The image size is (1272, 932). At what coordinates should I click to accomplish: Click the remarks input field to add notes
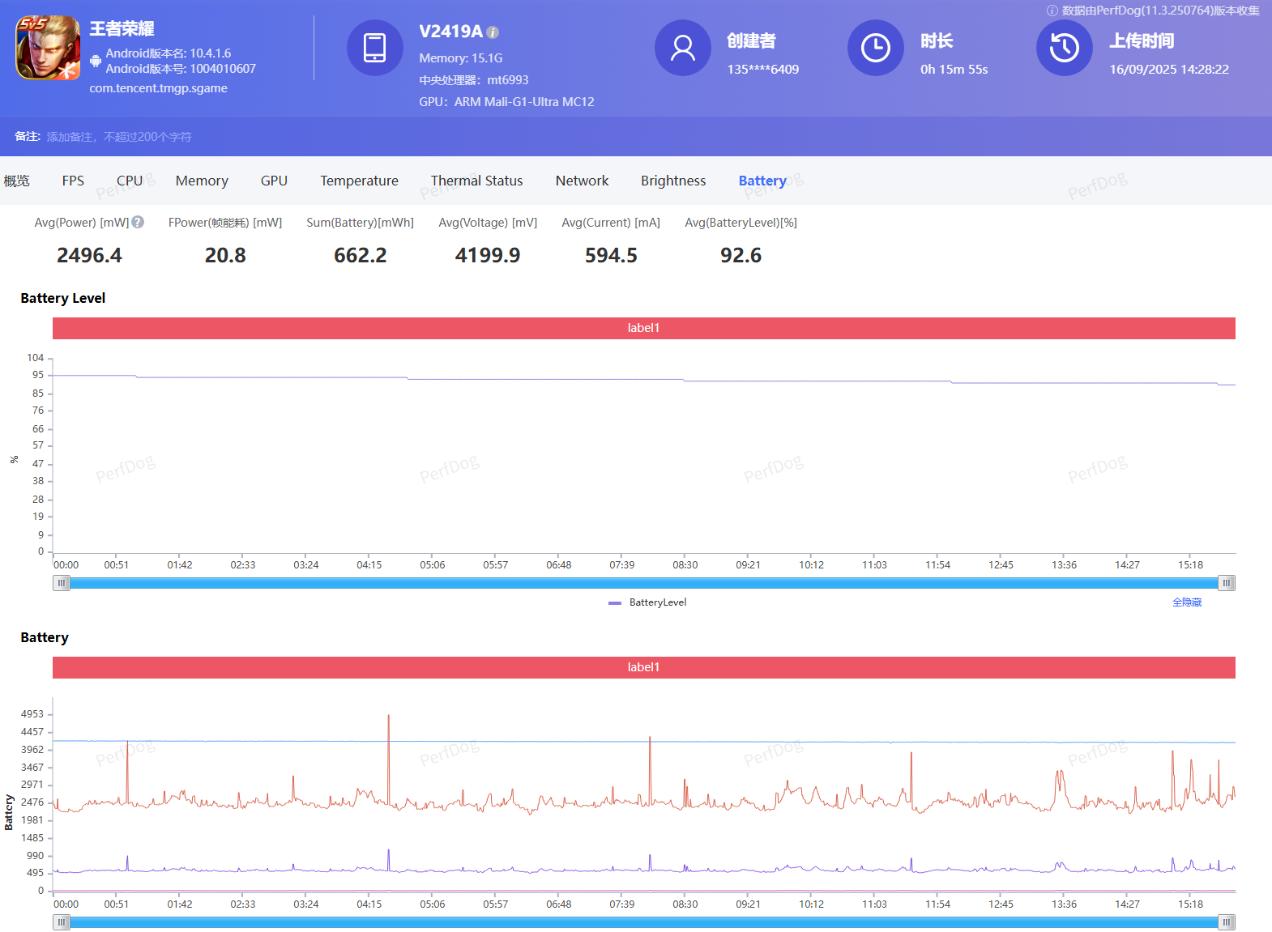click(119, 137)
